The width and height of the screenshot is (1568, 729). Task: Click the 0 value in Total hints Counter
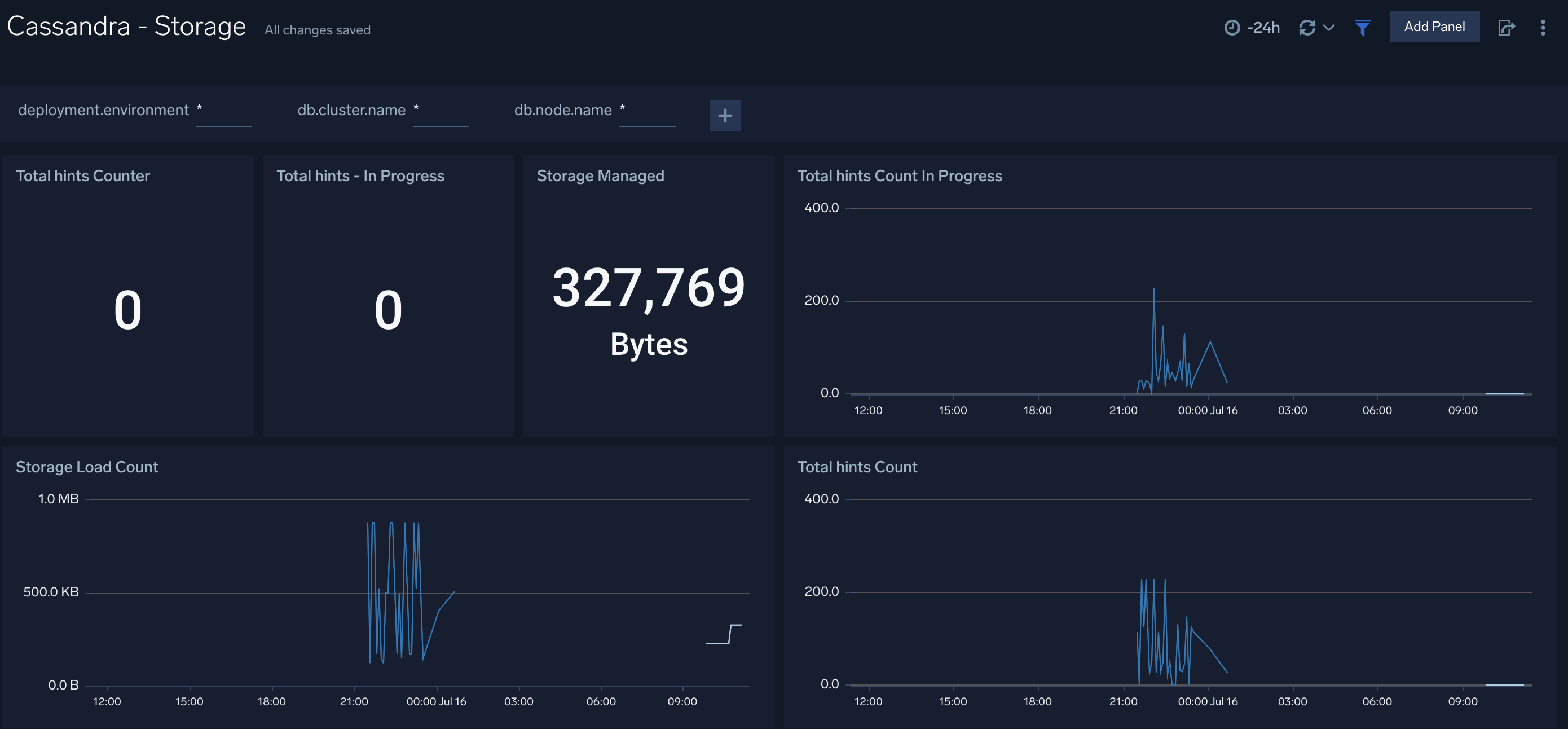coord(128,310)
